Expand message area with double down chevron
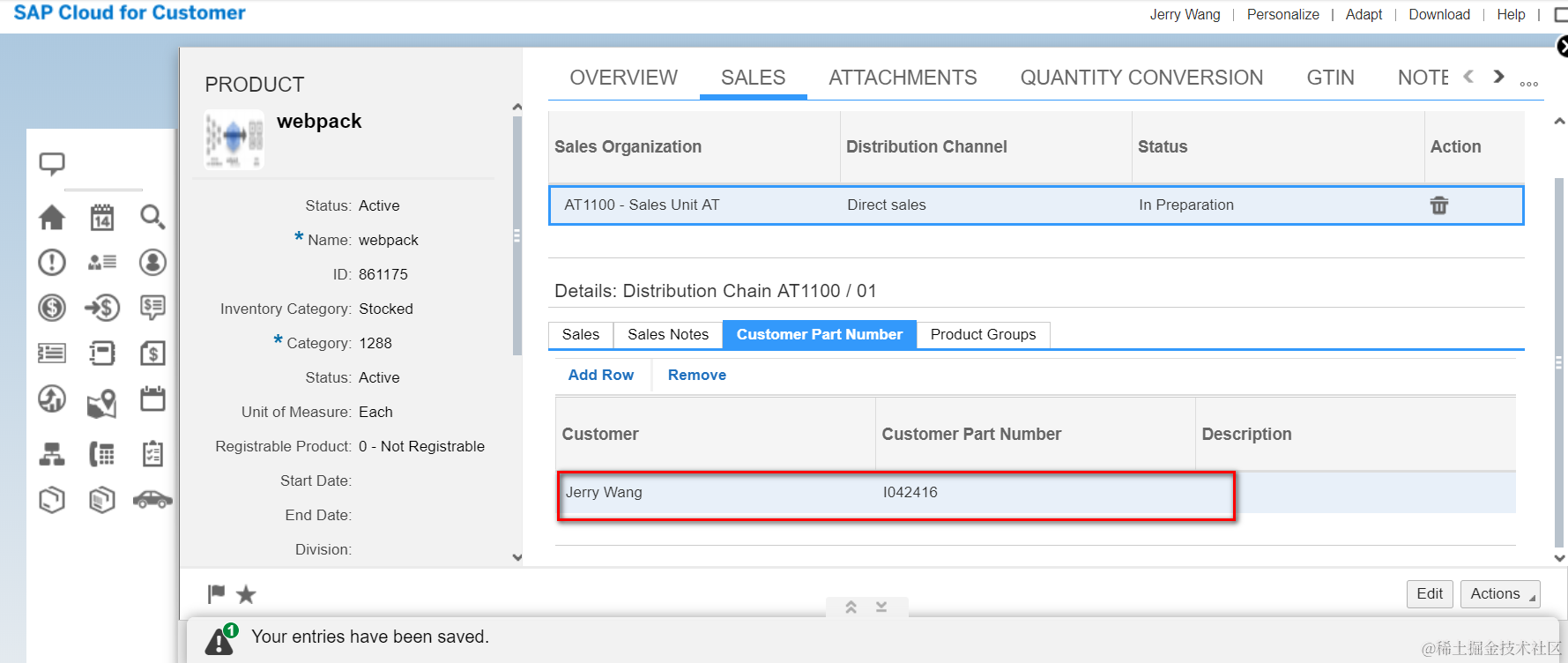Screen dimensions: 1568x663 [x=881, y=607]
